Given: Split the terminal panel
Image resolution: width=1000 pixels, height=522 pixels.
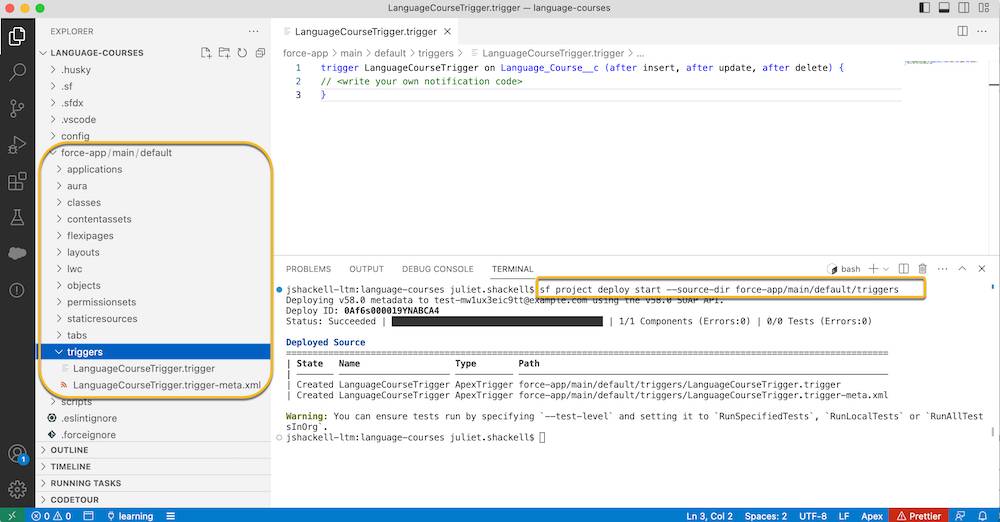Looking at the screenshot, I should (904, 269).
